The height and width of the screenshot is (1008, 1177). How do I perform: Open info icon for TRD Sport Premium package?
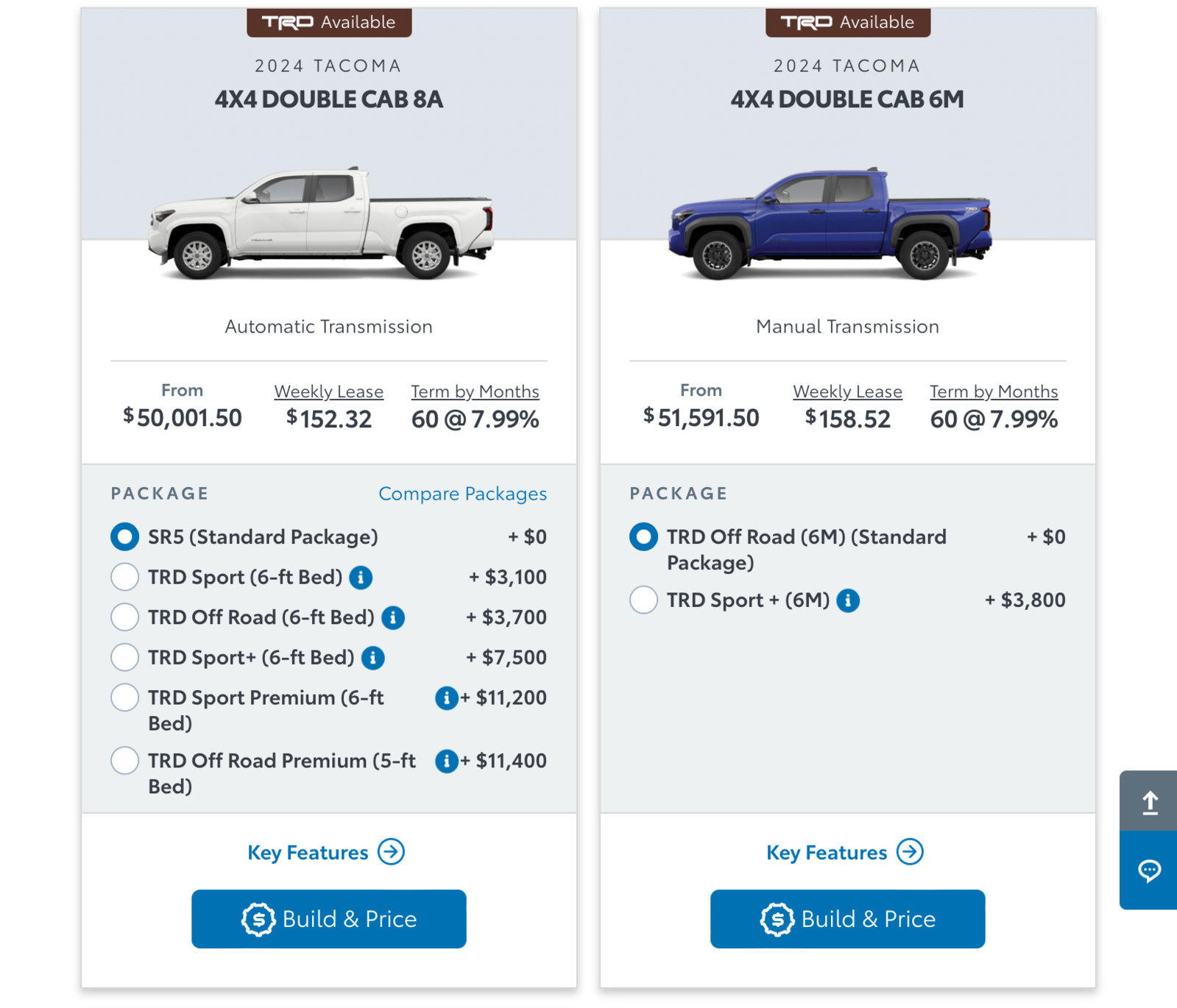[x=447, y=698]
